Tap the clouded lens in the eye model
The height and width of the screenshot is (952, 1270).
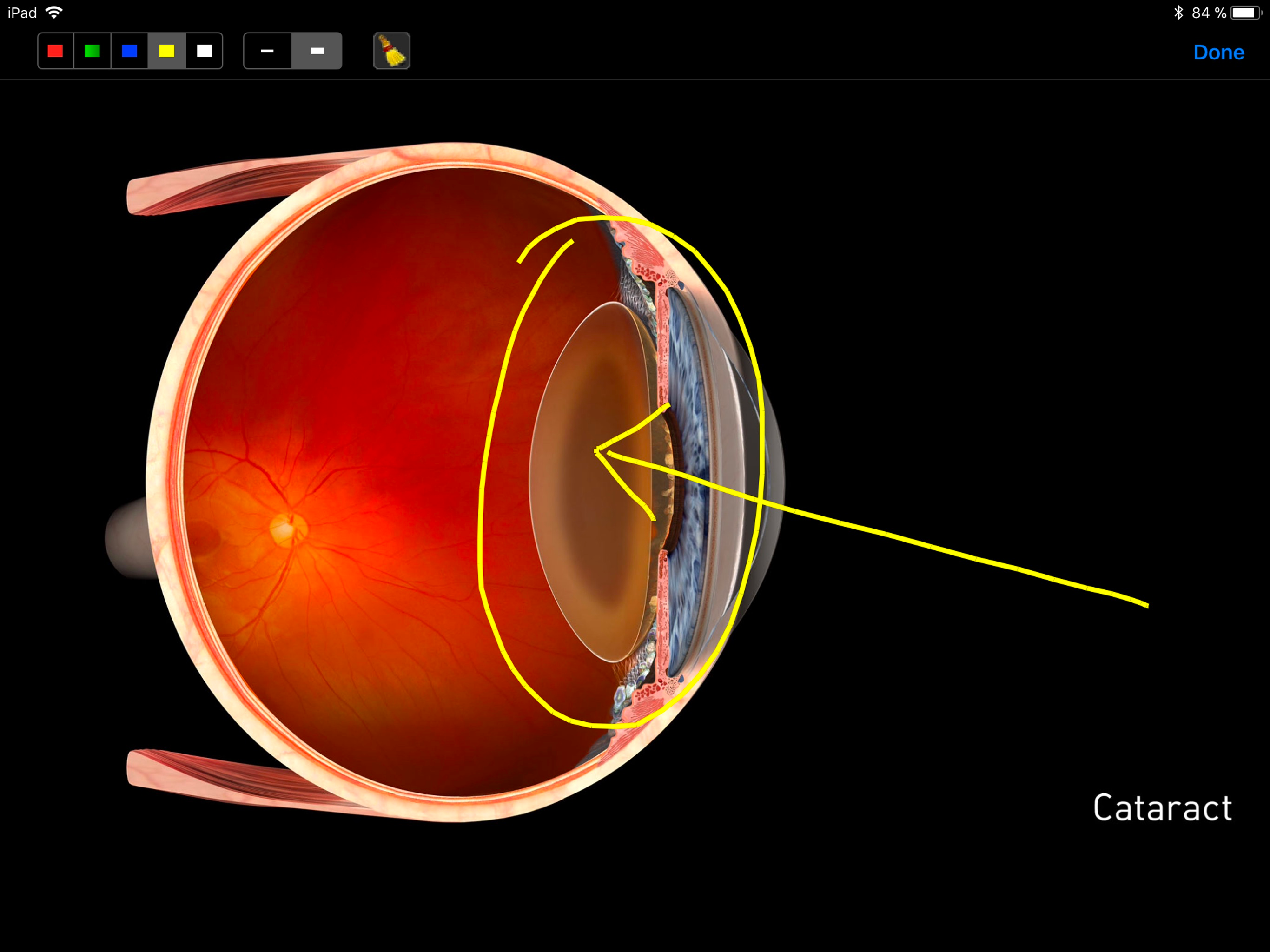point(594,481)
